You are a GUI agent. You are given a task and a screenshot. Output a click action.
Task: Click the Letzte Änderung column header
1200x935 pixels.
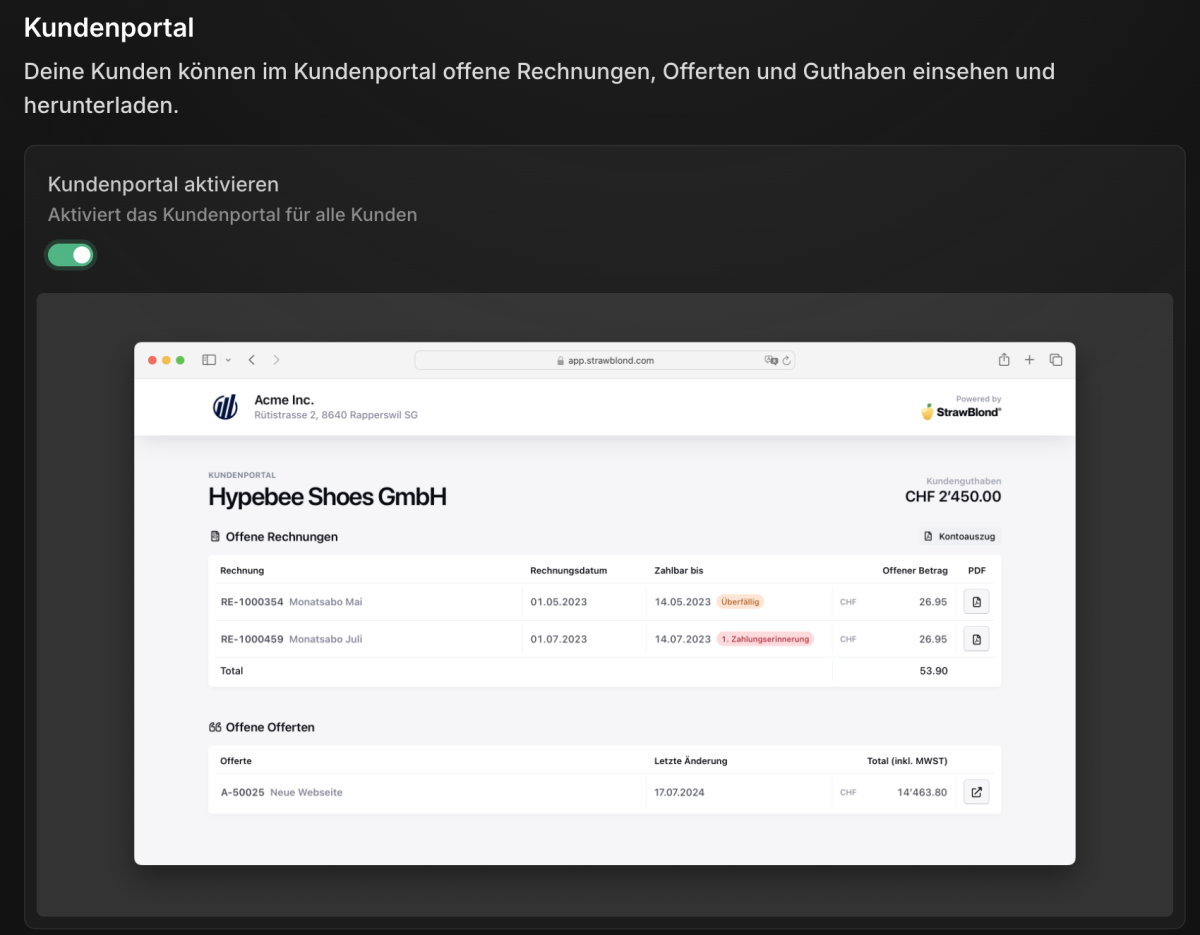coord(691,761)
